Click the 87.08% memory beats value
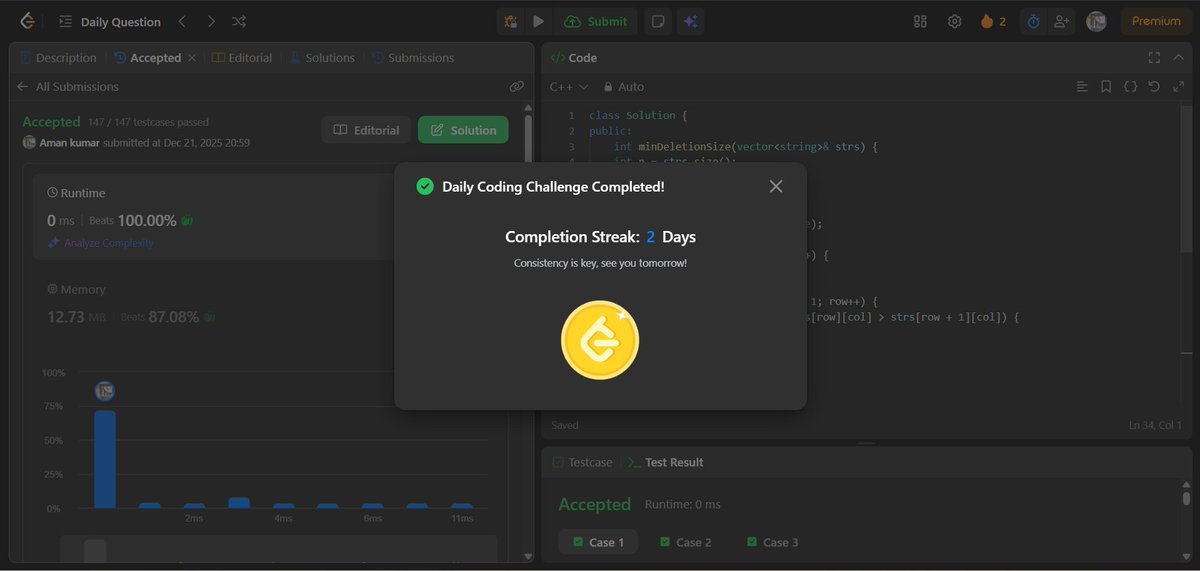This screenshot has width=1200, height=571. coord(174,316)
